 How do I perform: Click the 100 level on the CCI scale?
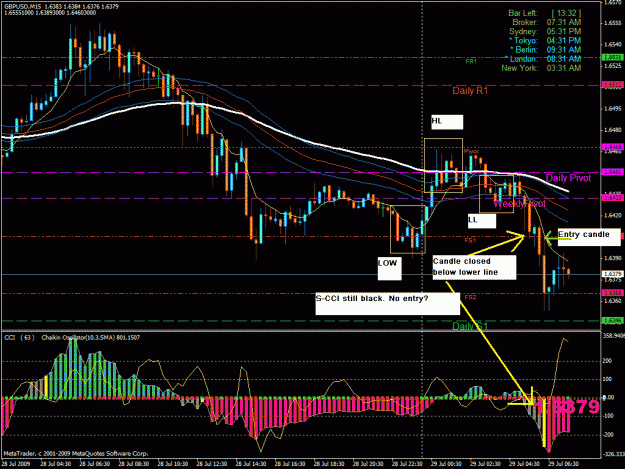click(x=607, y=379)
